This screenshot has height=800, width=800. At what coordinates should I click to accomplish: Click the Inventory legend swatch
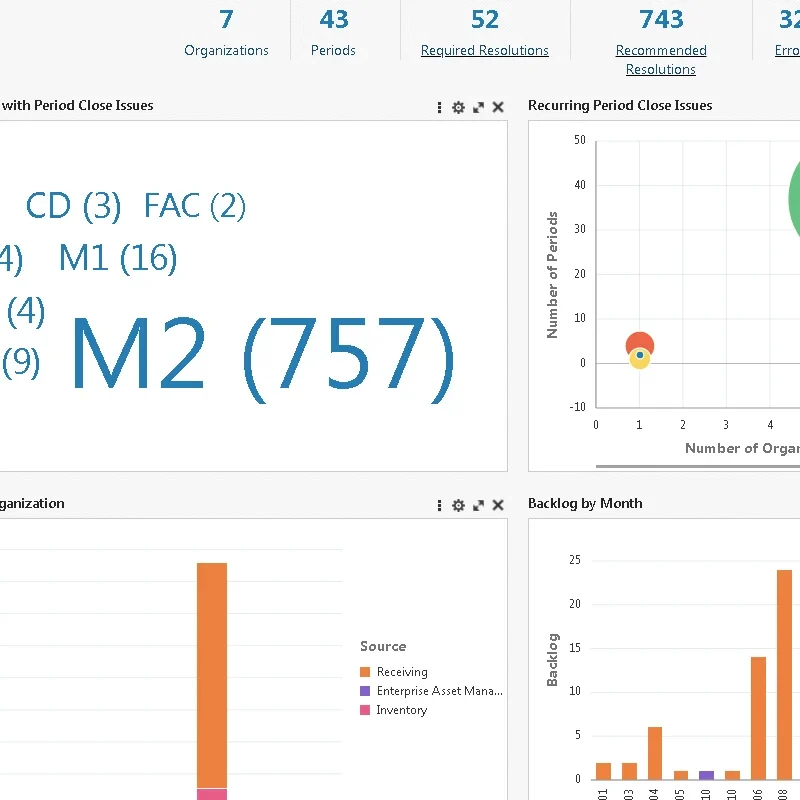(x=365, y=710)
